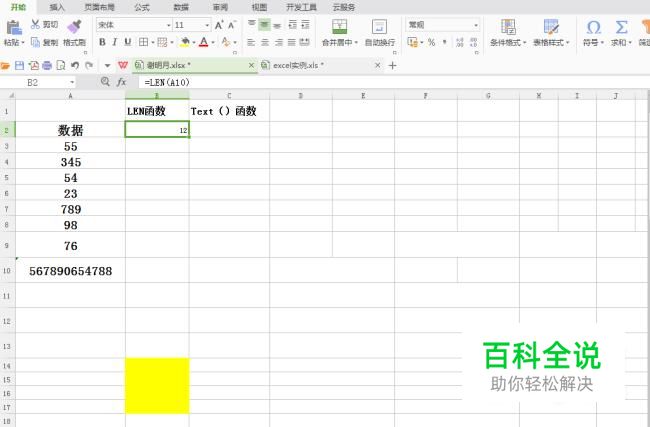Viewport: 650px width, 427px height.
Task: Click the distributed alignment icon
Action: [x=305, y=42]
